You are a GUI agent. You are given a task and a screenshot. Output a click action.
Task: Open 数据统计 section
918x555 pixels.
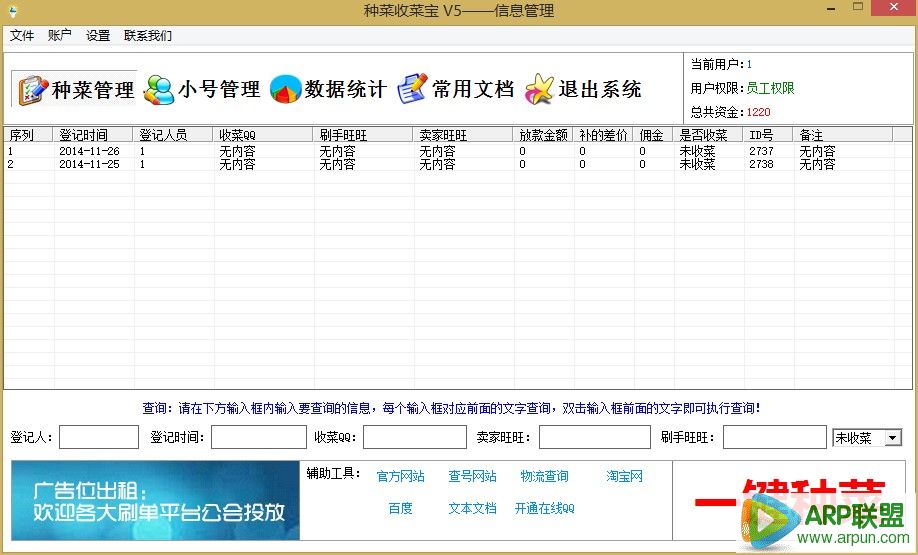pyautogui.click(x=328, y=89)
